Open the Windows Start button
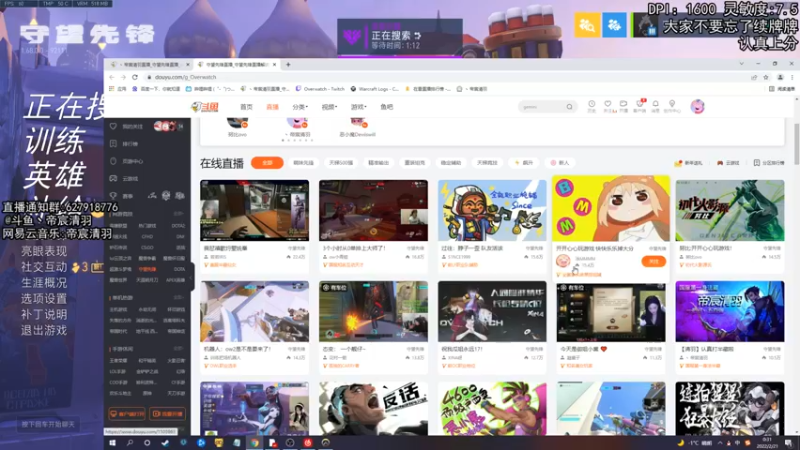The width and height of the screenshot is (800, 450). [112, 443]
